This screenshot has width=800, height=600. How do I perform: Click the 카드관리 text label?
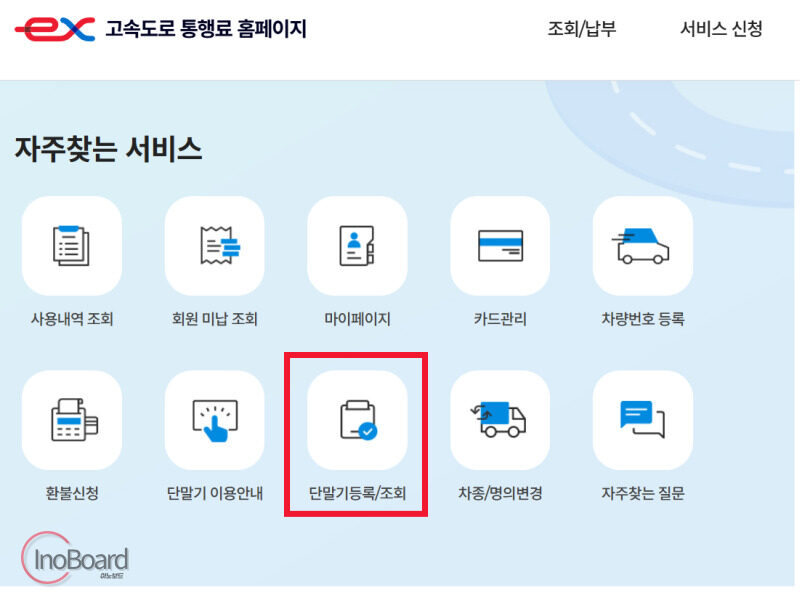[x=500, y=319]
